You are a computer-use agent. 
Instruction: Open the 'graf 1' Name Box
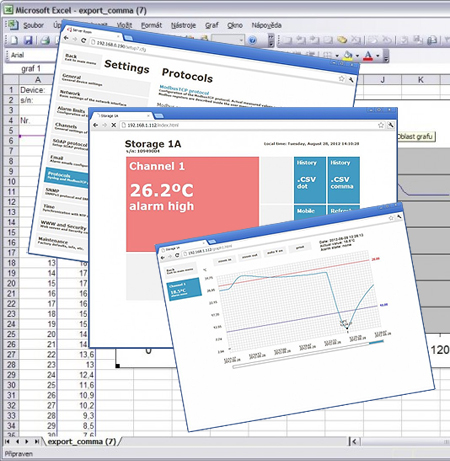[x=31, y=69]
